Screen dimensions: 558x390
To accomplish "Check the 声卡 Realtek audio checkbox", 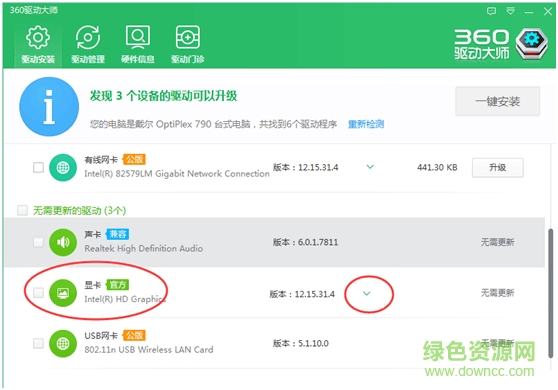I will [38, 242].
